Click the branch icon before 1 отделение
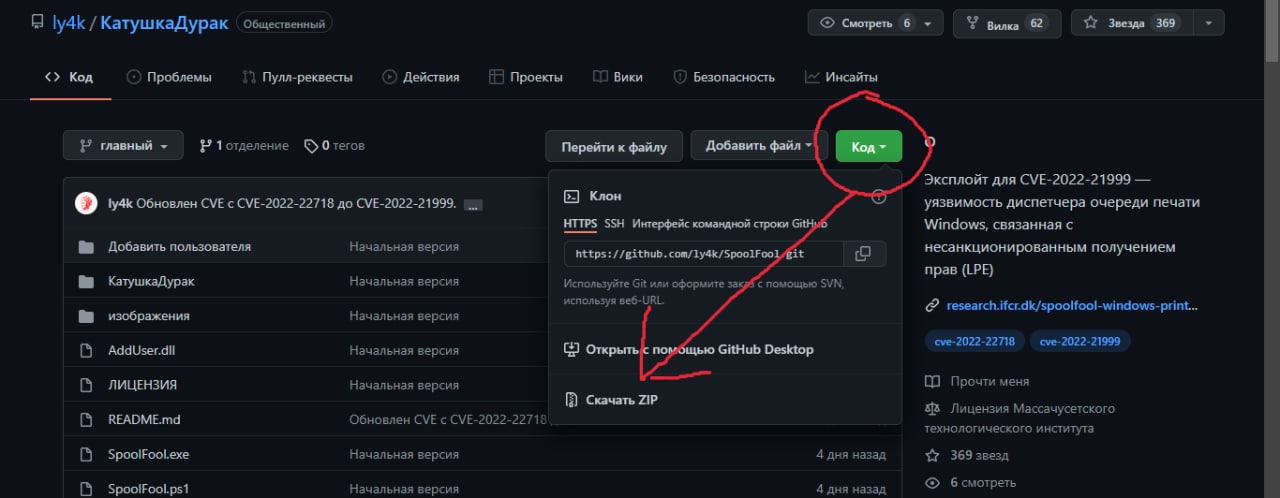This screenshot has height=498, width=1280. tap(206, 146)
